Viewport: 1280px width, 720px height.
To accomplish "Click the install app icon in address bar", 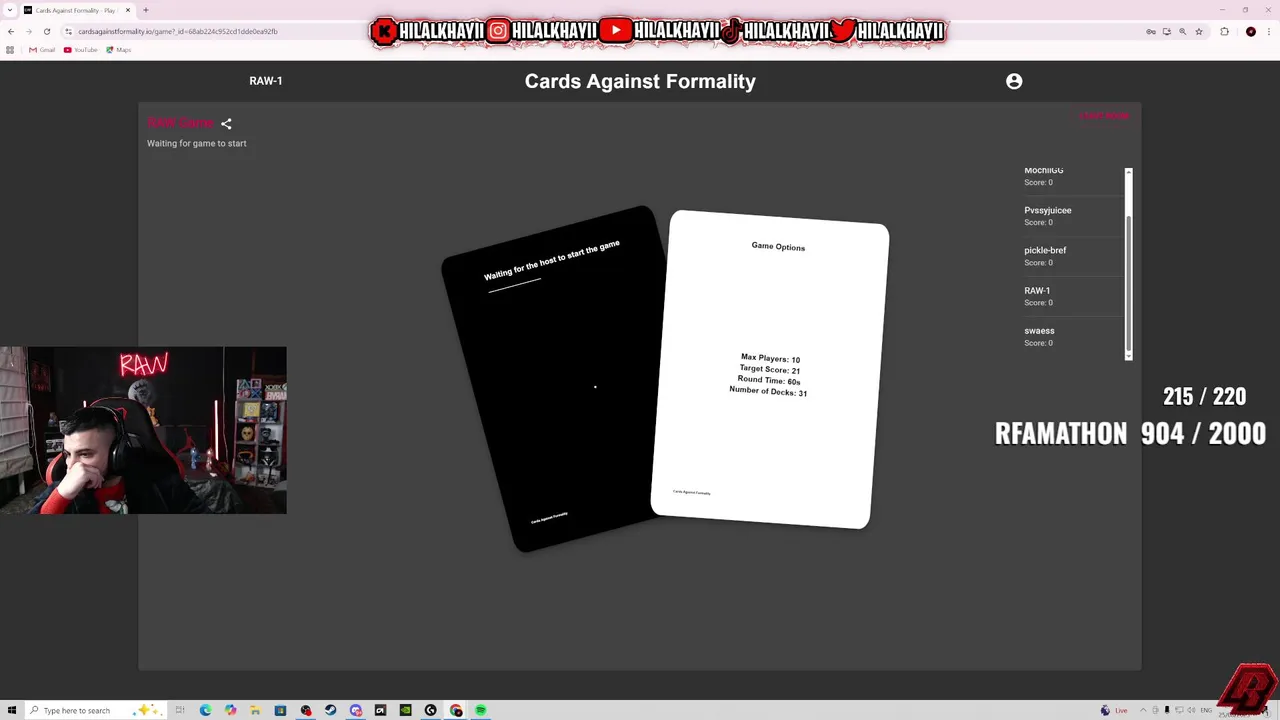I will [x=1166, y=31].
